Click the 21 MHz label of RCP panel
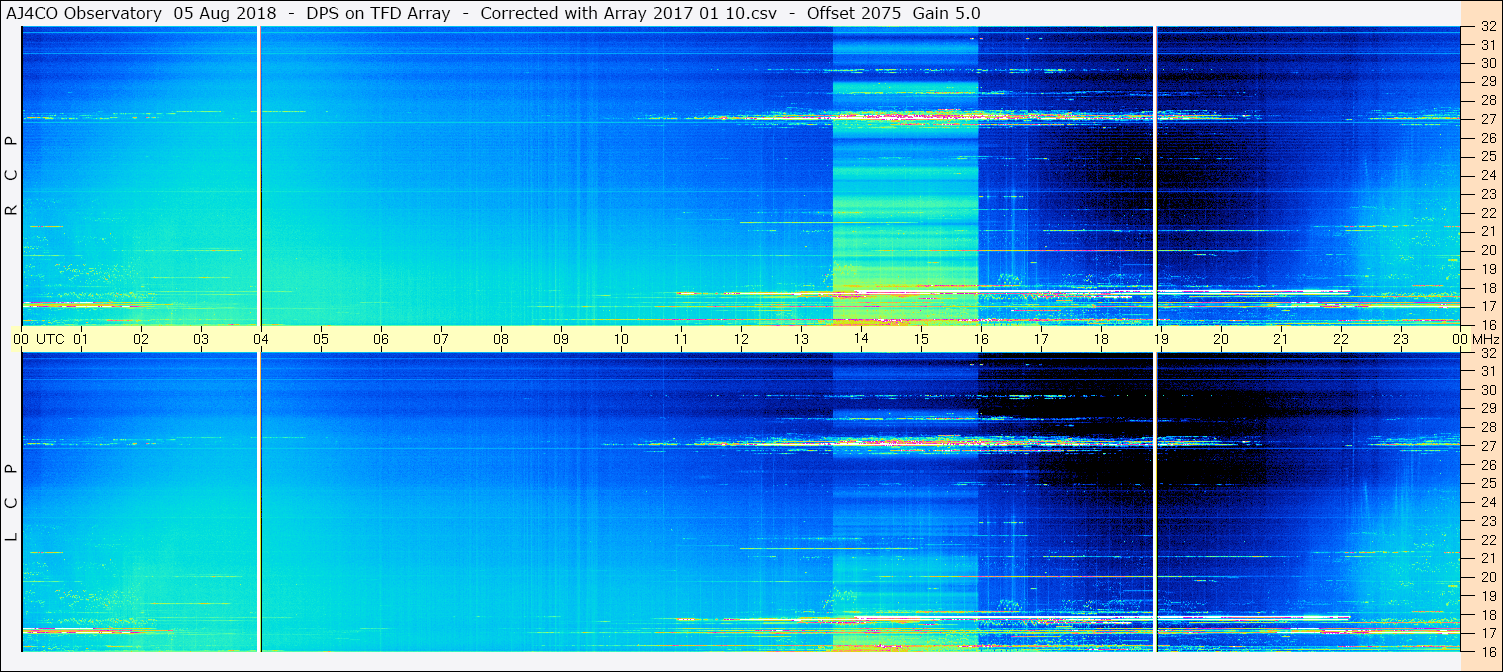The width and height of the screenshot is (1503, 672). [x=1488, y=231]
